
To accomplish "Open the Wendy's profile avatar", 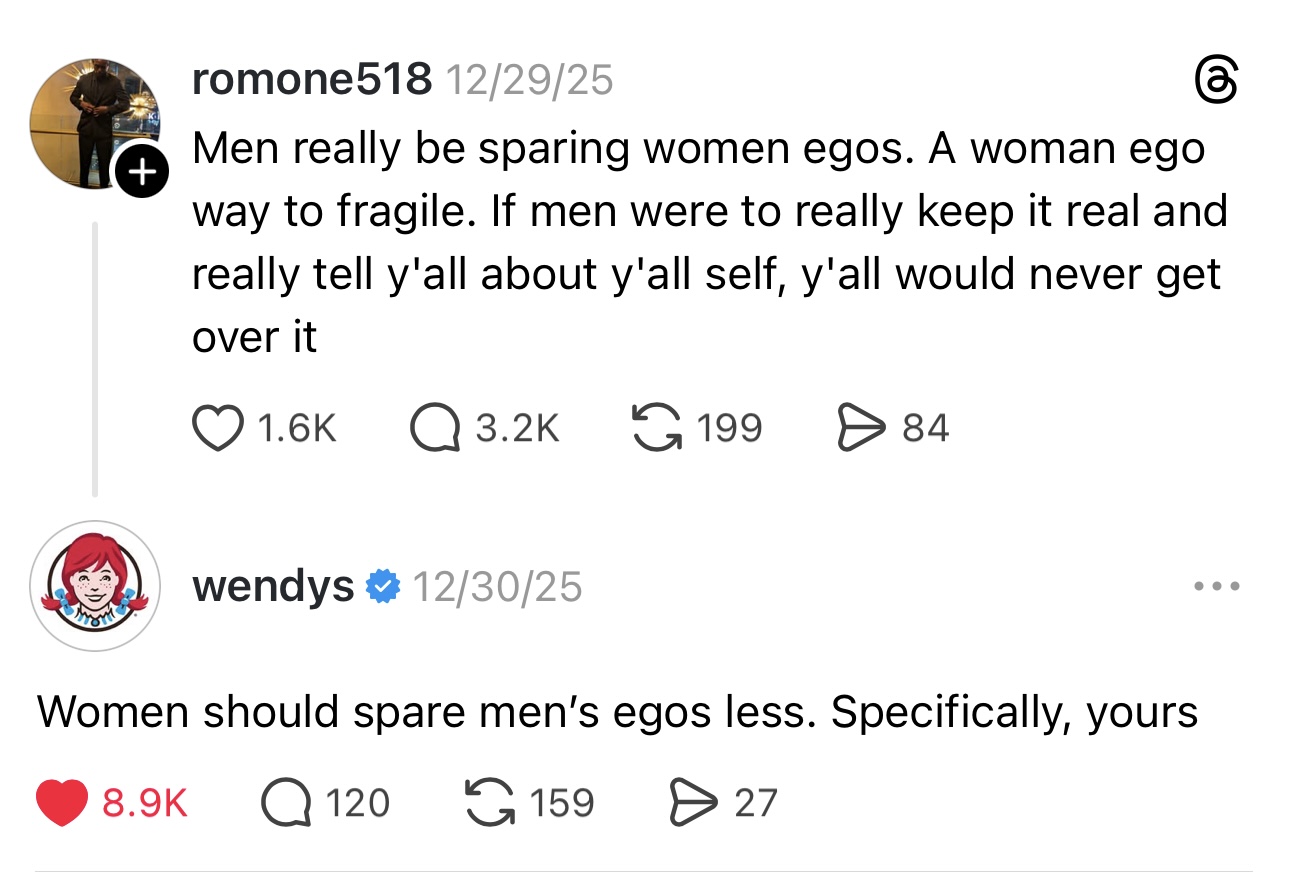I will coord(94,586).
